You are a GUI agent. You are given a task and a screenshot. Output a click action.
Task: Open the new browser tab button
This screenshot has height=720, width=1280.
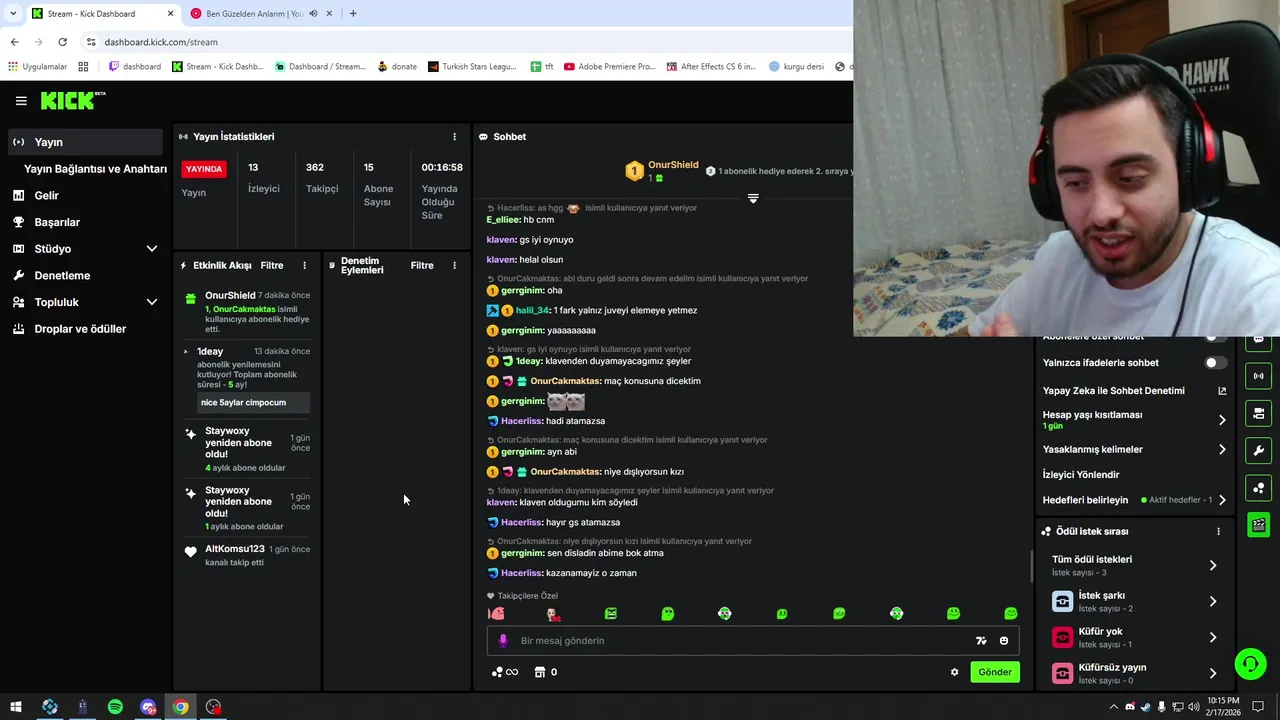click(x=353, y=13)
